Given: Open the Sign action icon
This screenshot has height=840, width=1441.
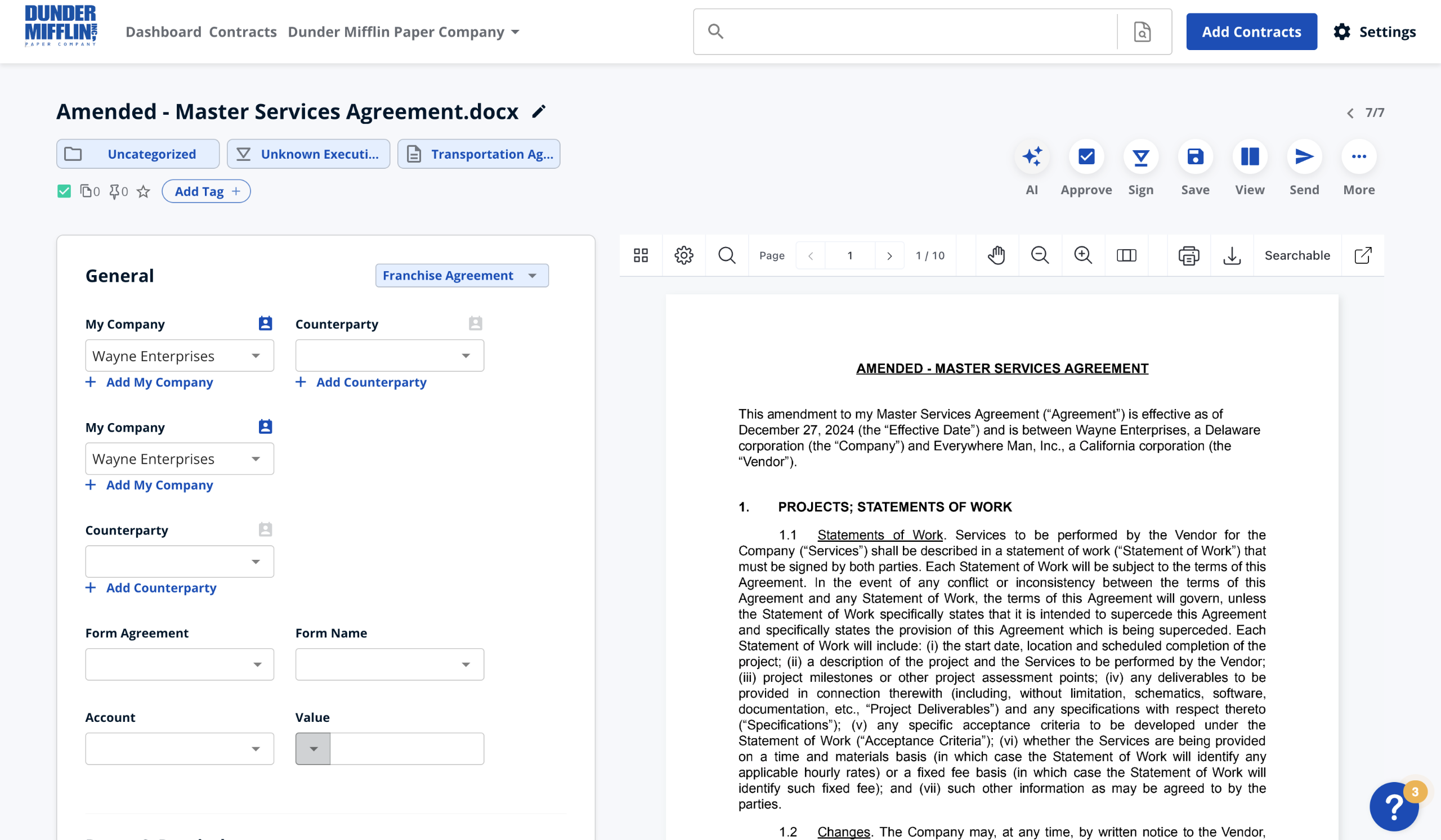Looking at the screenshot, I should coord(1140,156).
